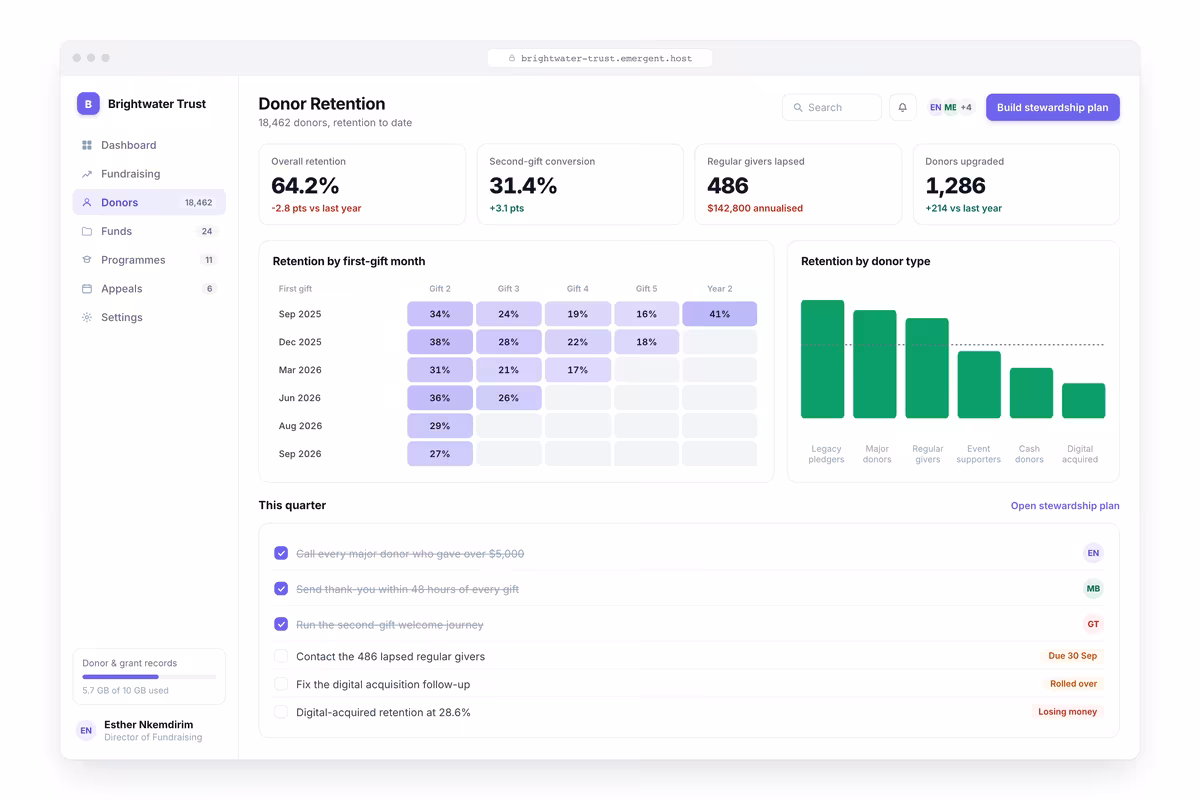Uncheck 'Call every major donor' task

click(281, 553)
